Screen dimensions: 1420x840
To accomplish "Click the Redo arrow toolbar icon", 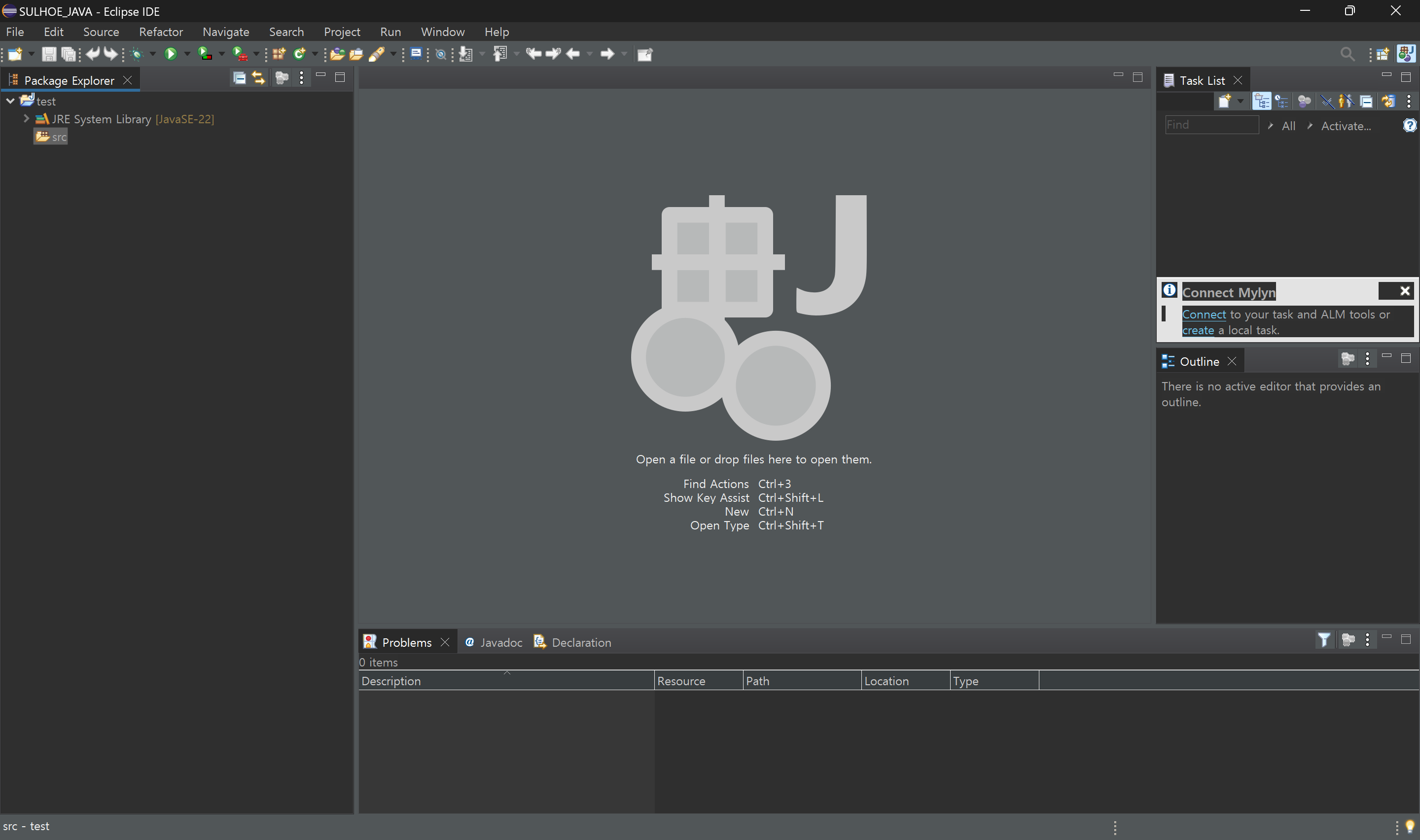I will click(110, 54).
